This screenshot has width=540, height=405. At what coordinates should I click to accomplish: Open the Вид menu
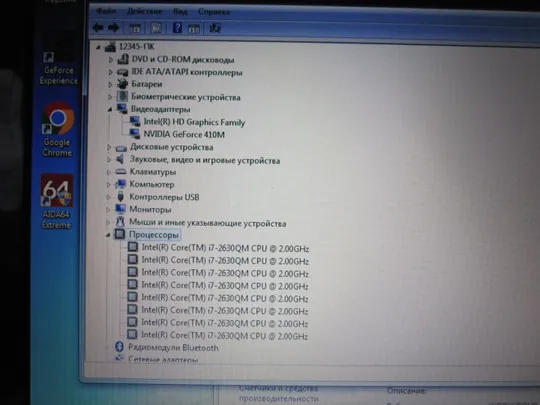180,12
